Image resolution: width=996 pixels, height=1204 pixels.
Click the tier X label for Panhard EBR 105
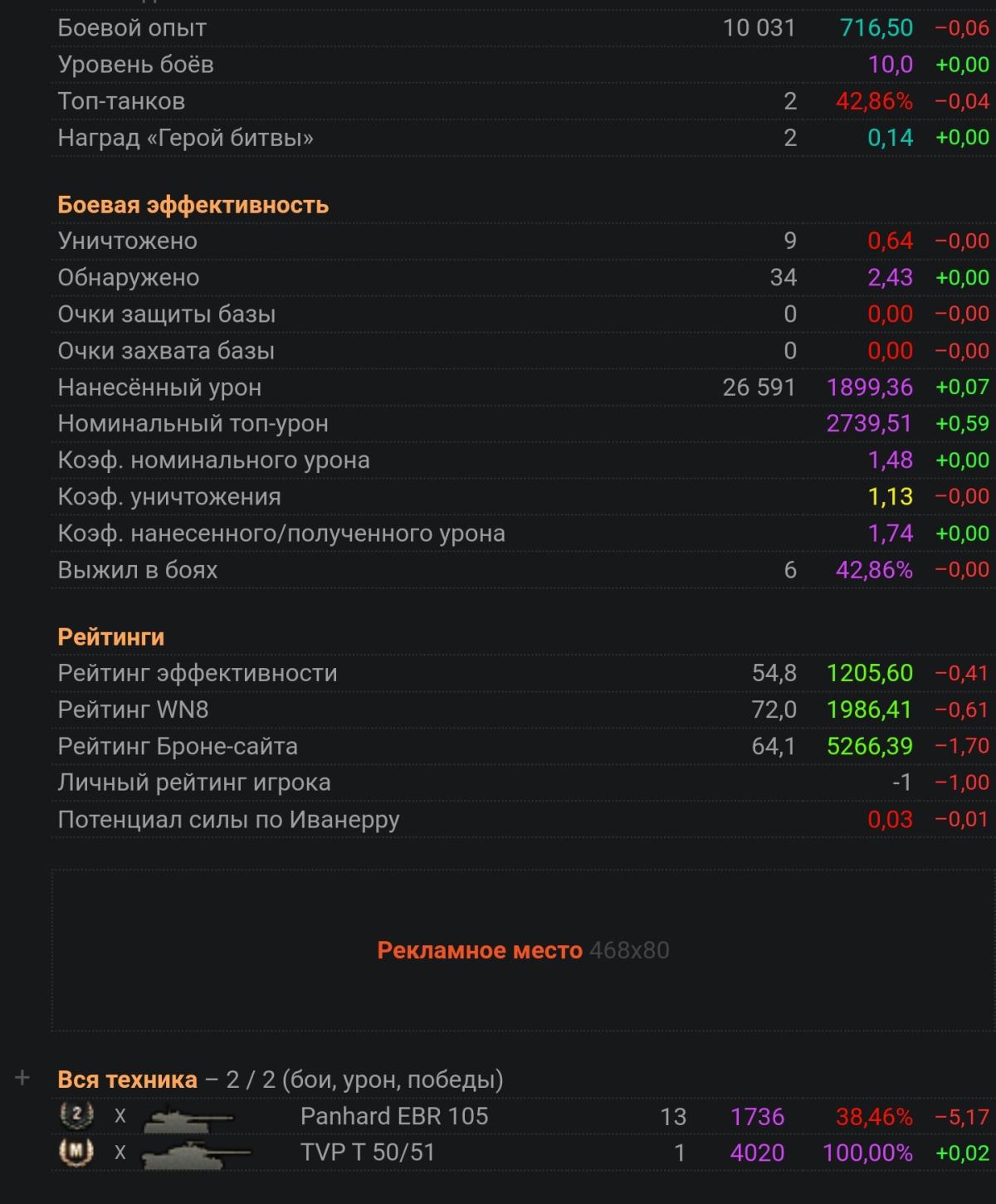click(x=120, y=1116)
